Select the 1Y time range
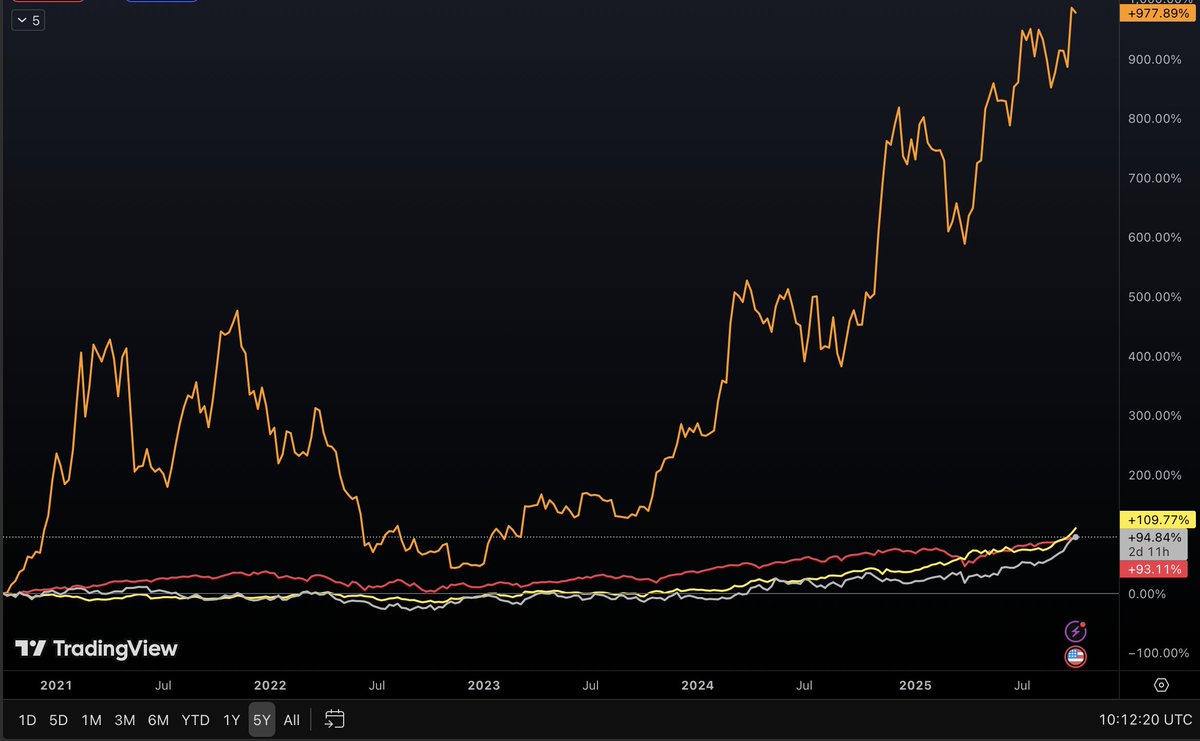The image size is (1200, 741). [x=232, y=720]
